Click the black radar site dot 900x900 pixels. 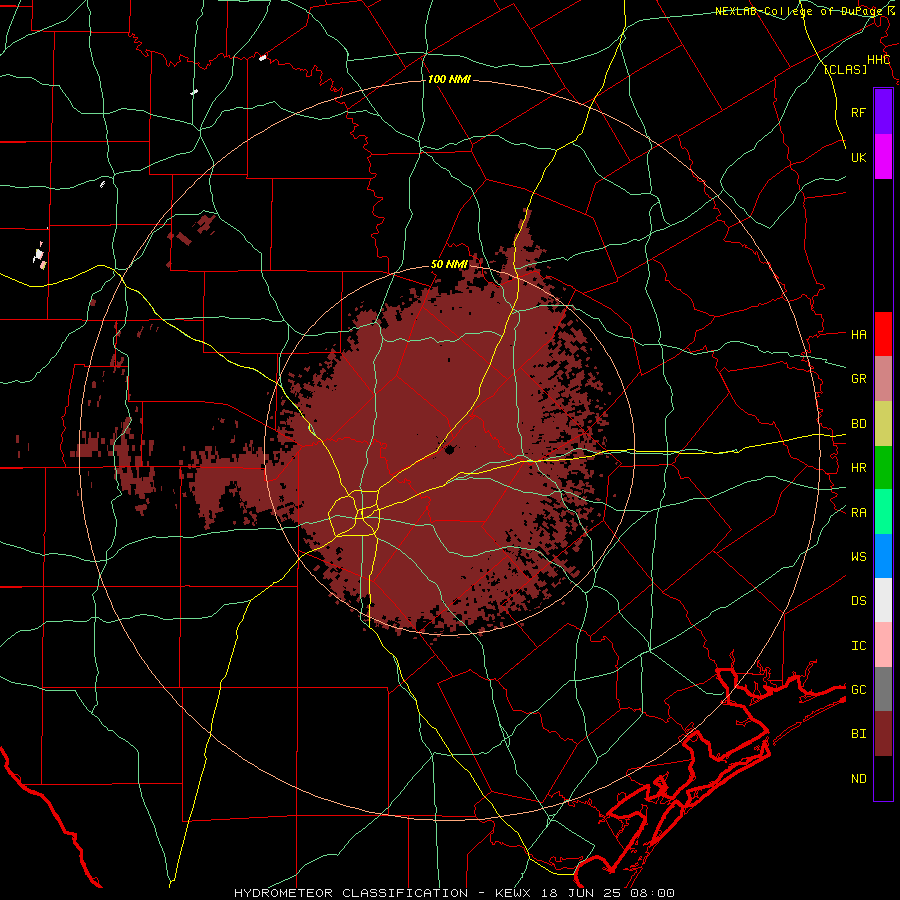[x=449, y=450]
